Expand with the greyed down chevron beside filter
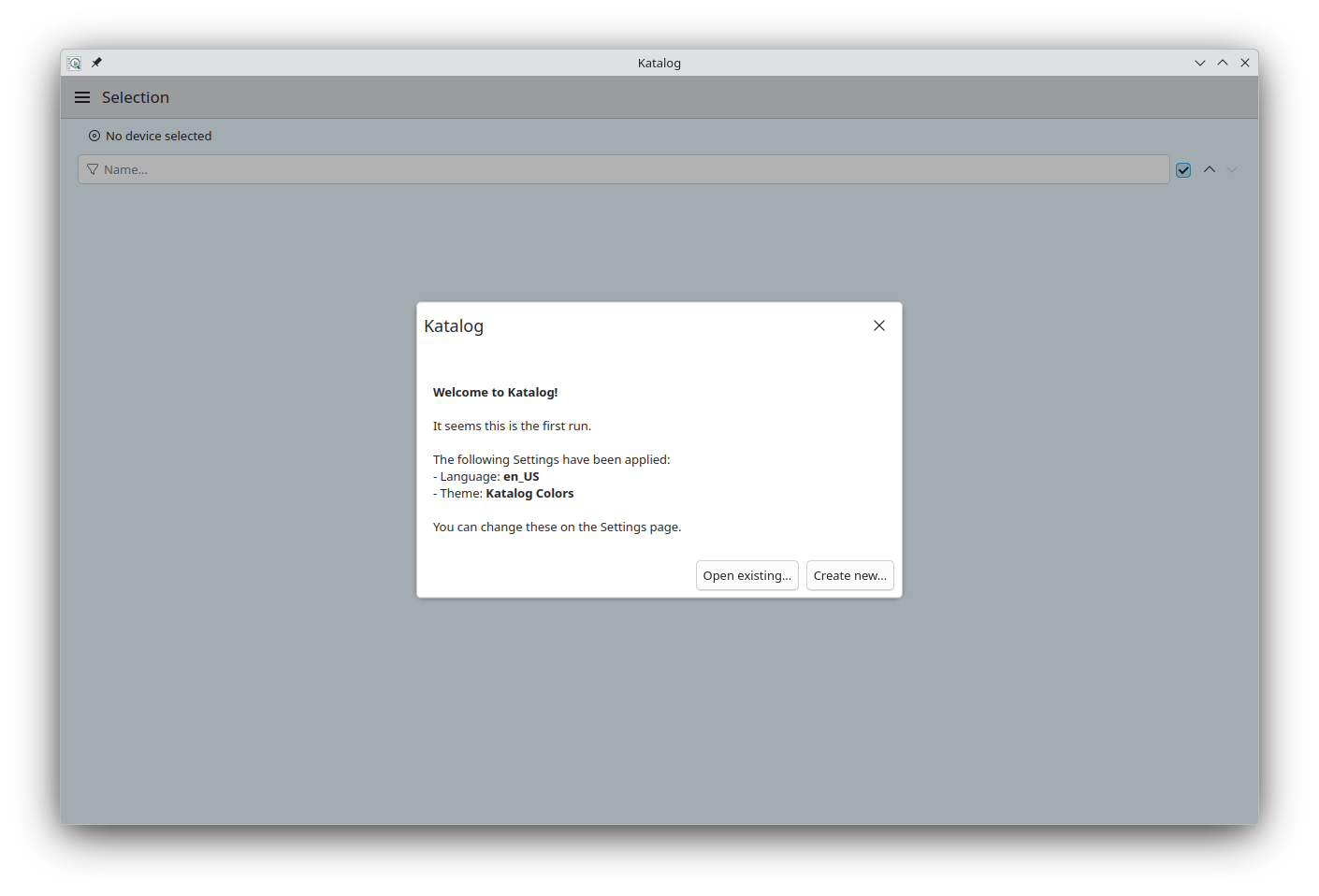1319x896 pixels. [x=1232, y=169]
